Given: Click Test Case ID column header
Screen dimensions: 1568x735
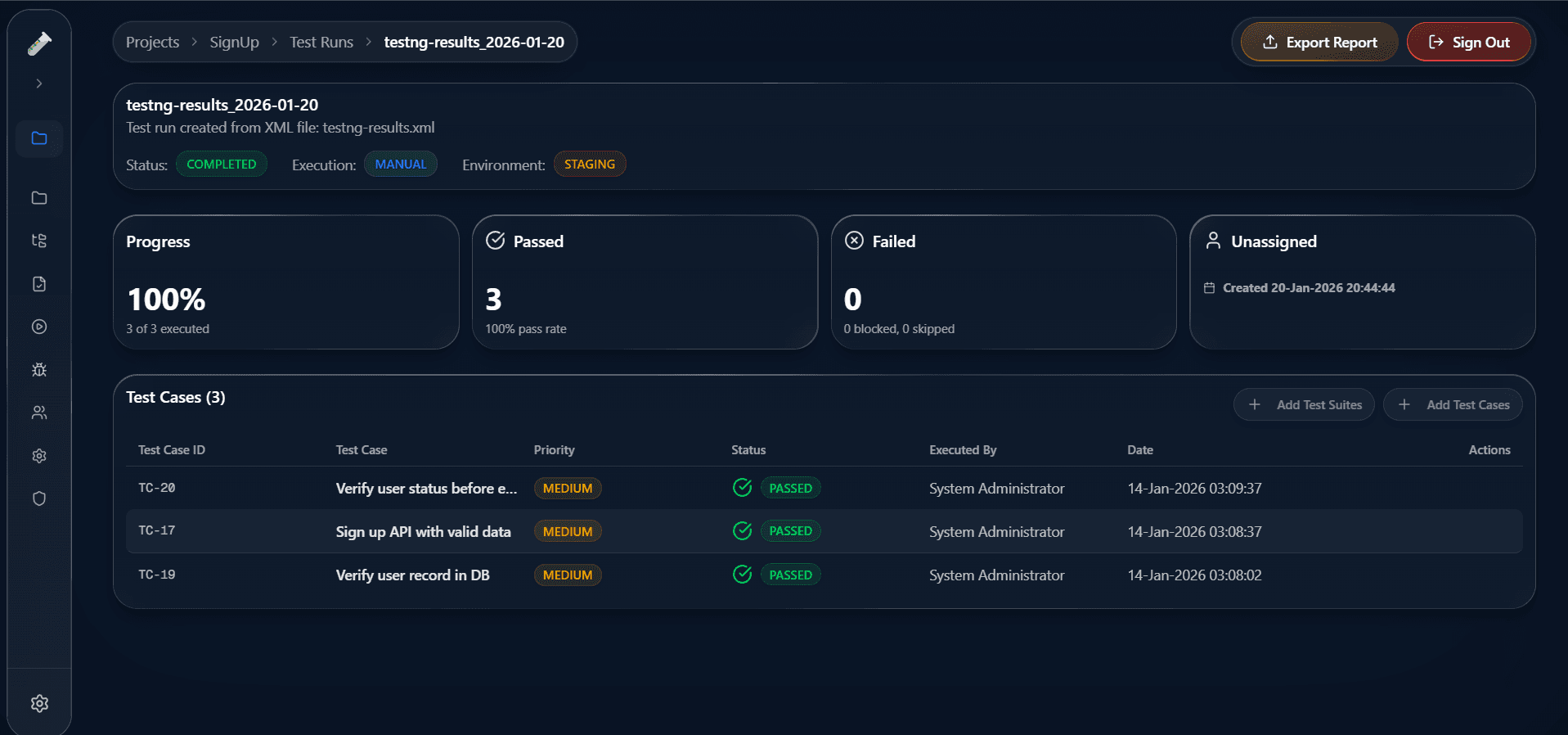Looking at the screenshot, I should 172,450.
